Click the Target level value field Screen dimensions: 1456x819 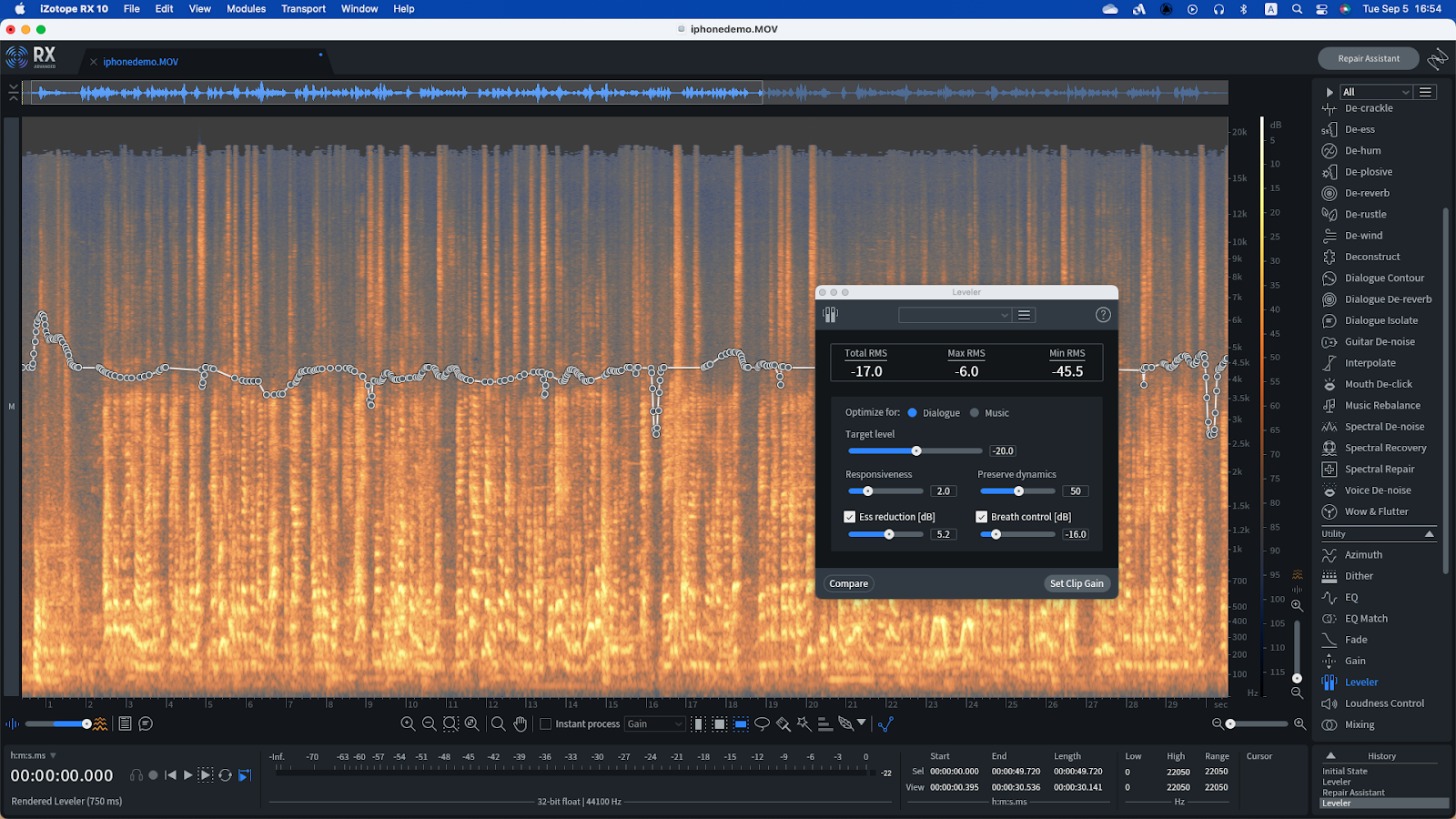pos(1003,451)
